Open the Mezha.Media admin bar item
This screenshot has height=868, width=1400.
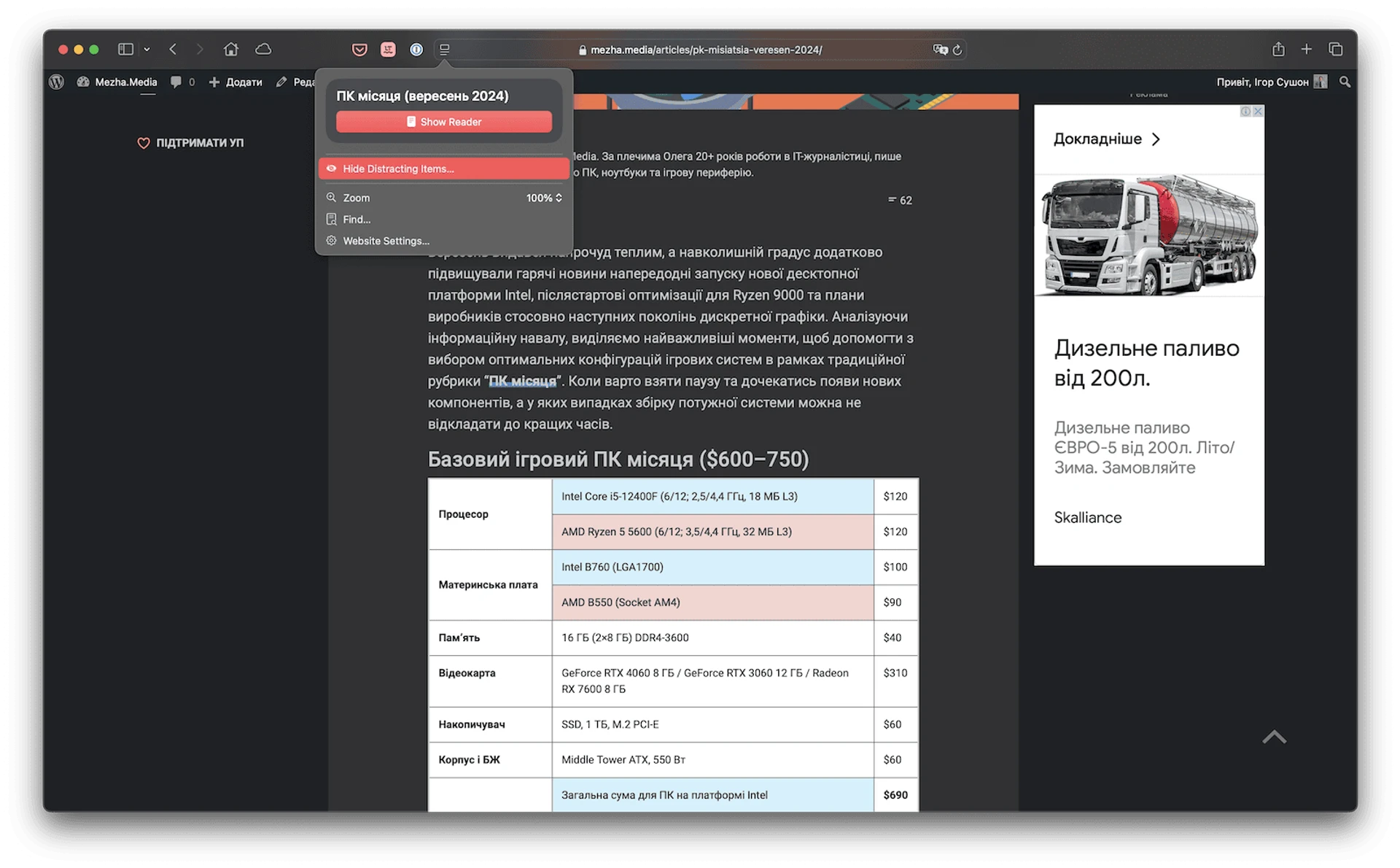117,82
